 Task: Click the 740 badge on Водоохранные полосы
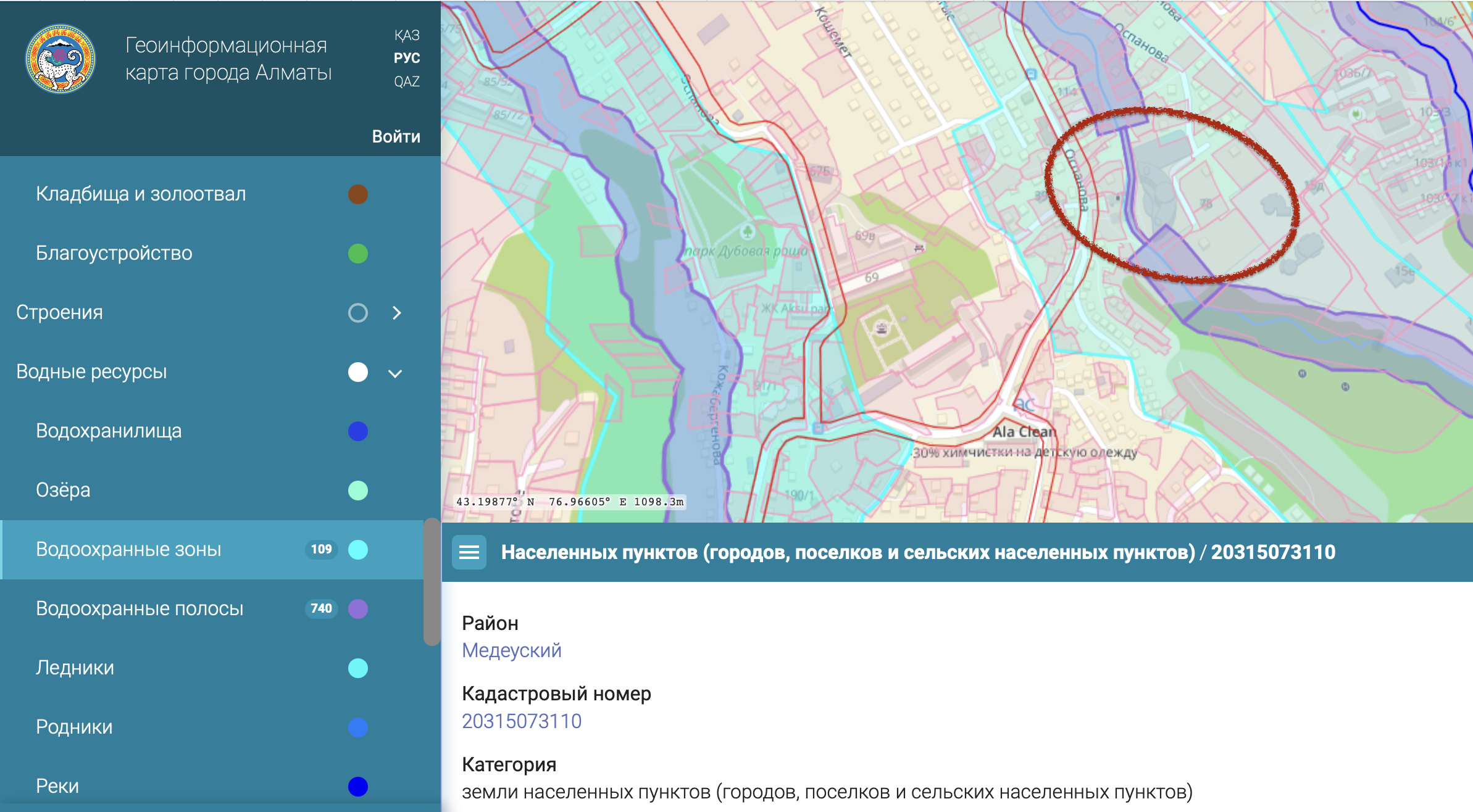[321, 608]
